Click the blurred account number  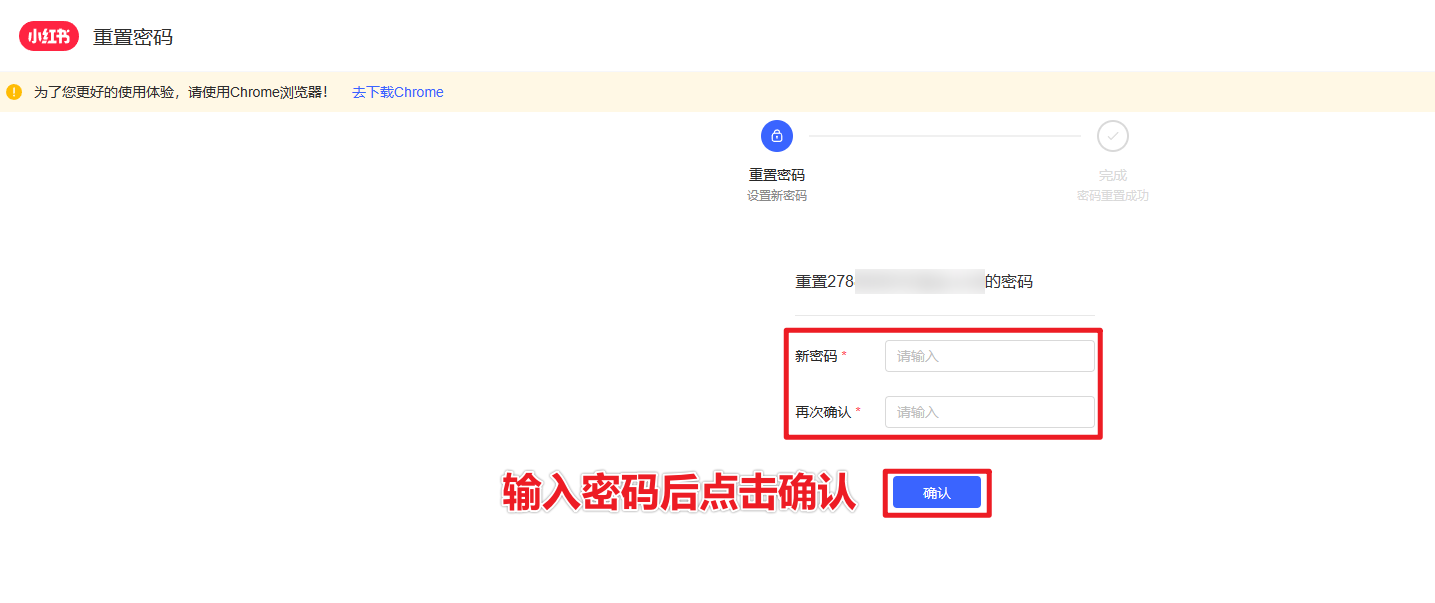tap(919, 282)
